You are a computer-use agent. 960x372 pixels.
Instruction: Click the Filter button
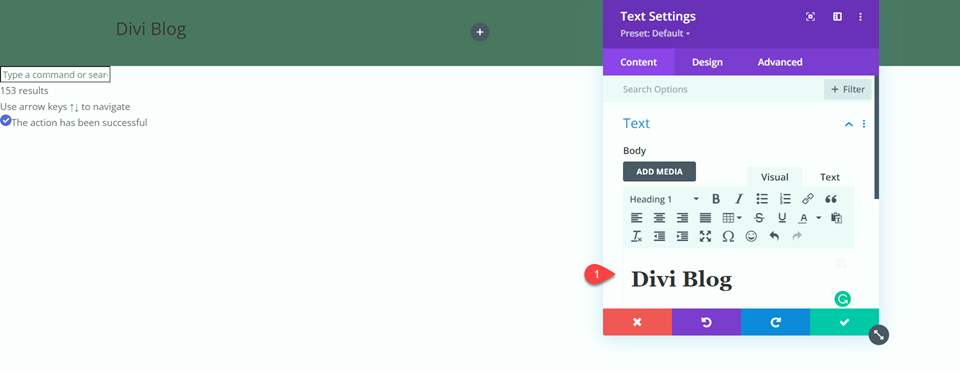click(848, 89)
